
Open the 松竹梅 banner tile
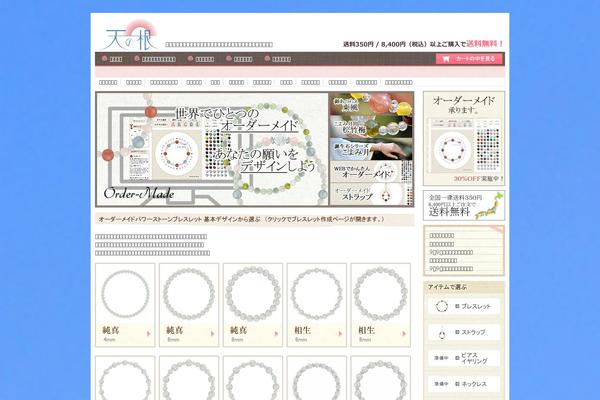[x=371, y=127]
